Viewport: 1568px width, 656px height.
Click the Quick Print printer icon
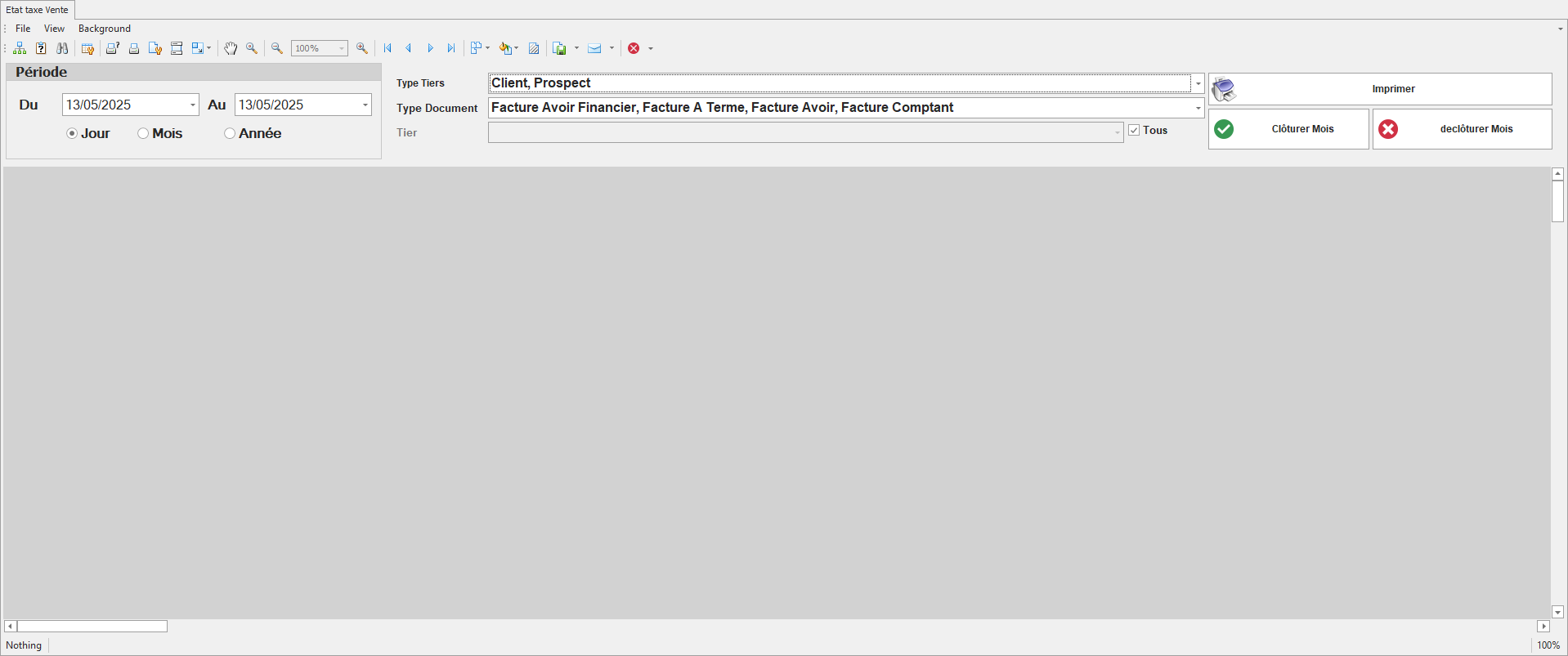134,49
